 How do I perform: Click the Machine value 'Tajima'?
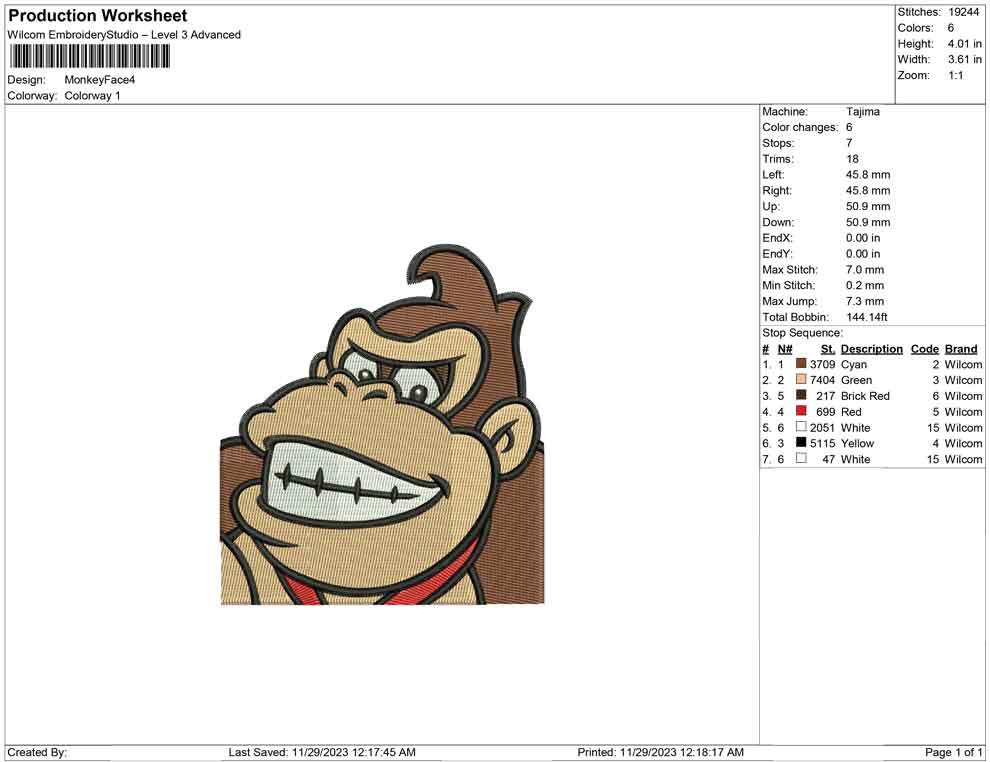[x=862, y=112]
